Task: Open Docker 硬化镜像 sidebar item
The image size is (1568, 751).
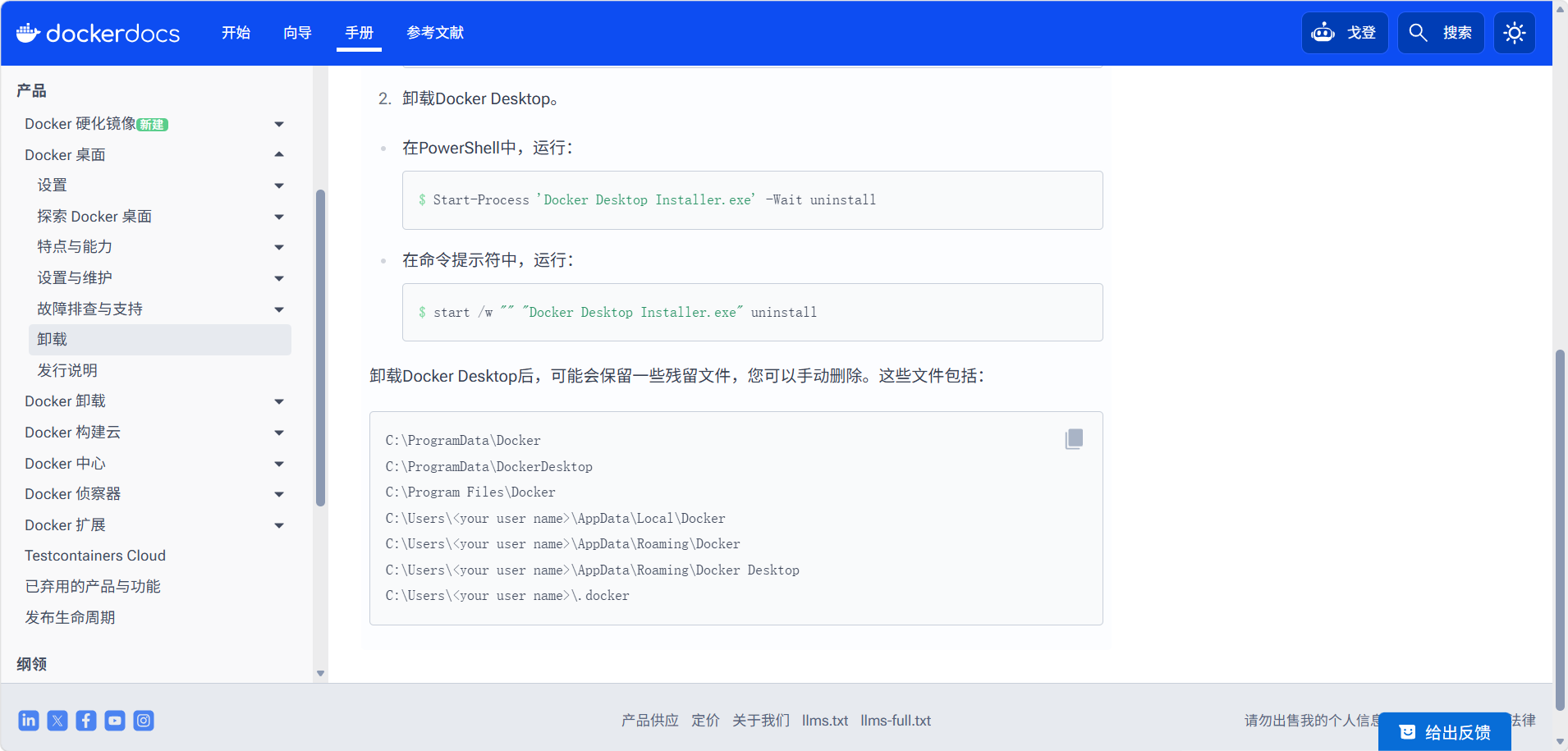Action: 80,124
